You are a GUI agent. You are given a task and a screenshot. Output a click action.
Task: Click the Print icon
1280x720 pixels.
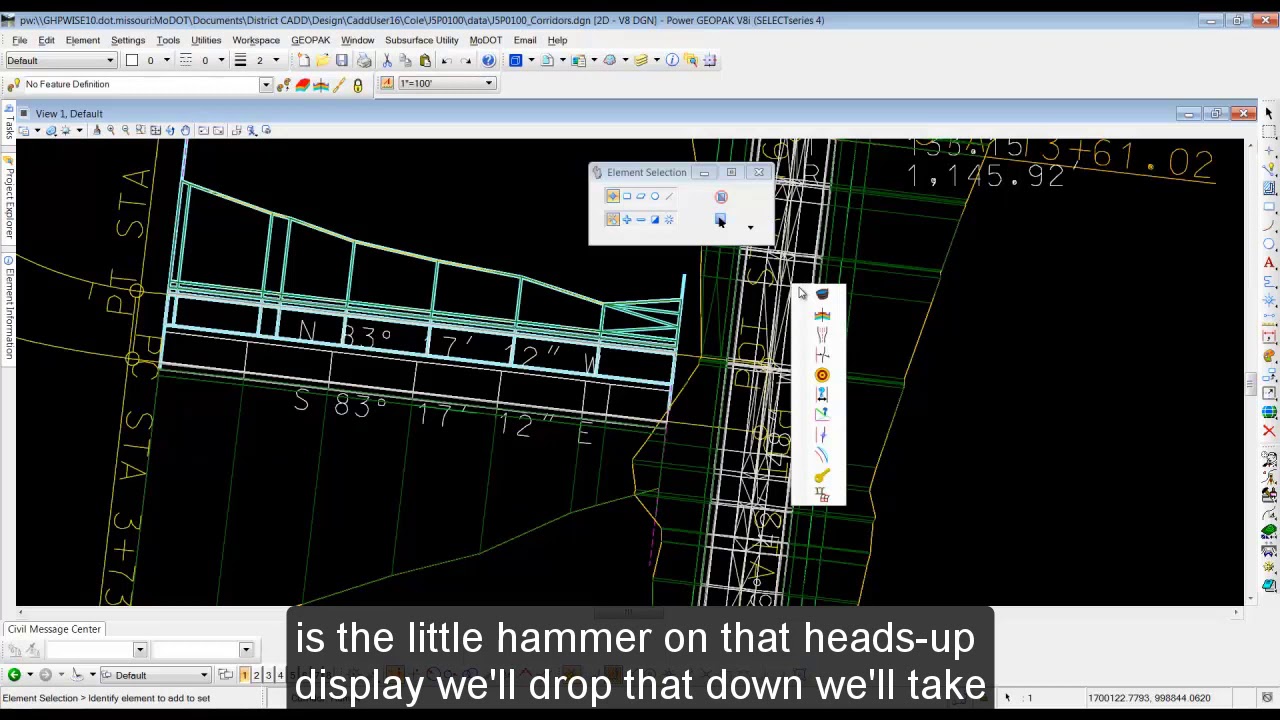[x=364, y=61]
